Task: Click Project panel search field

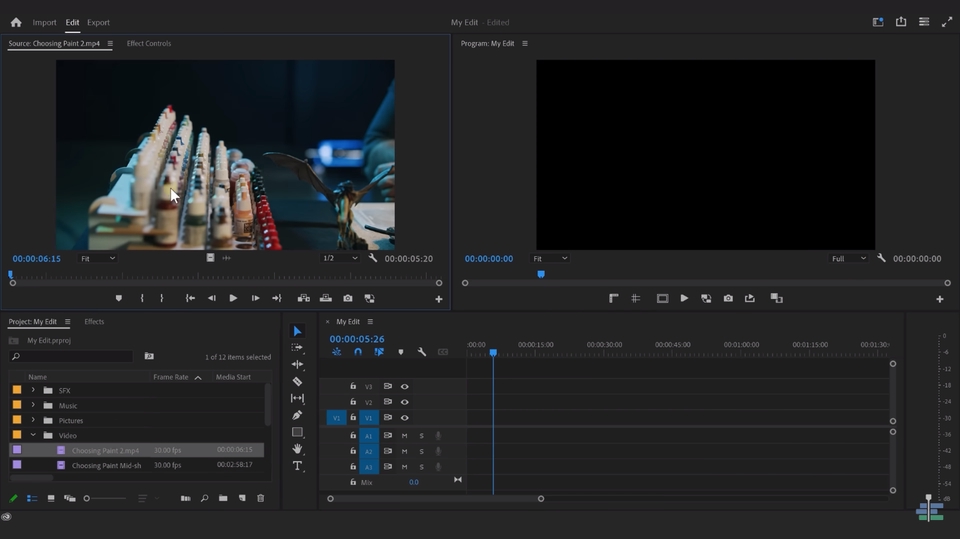Action: [x=72, y=356]
